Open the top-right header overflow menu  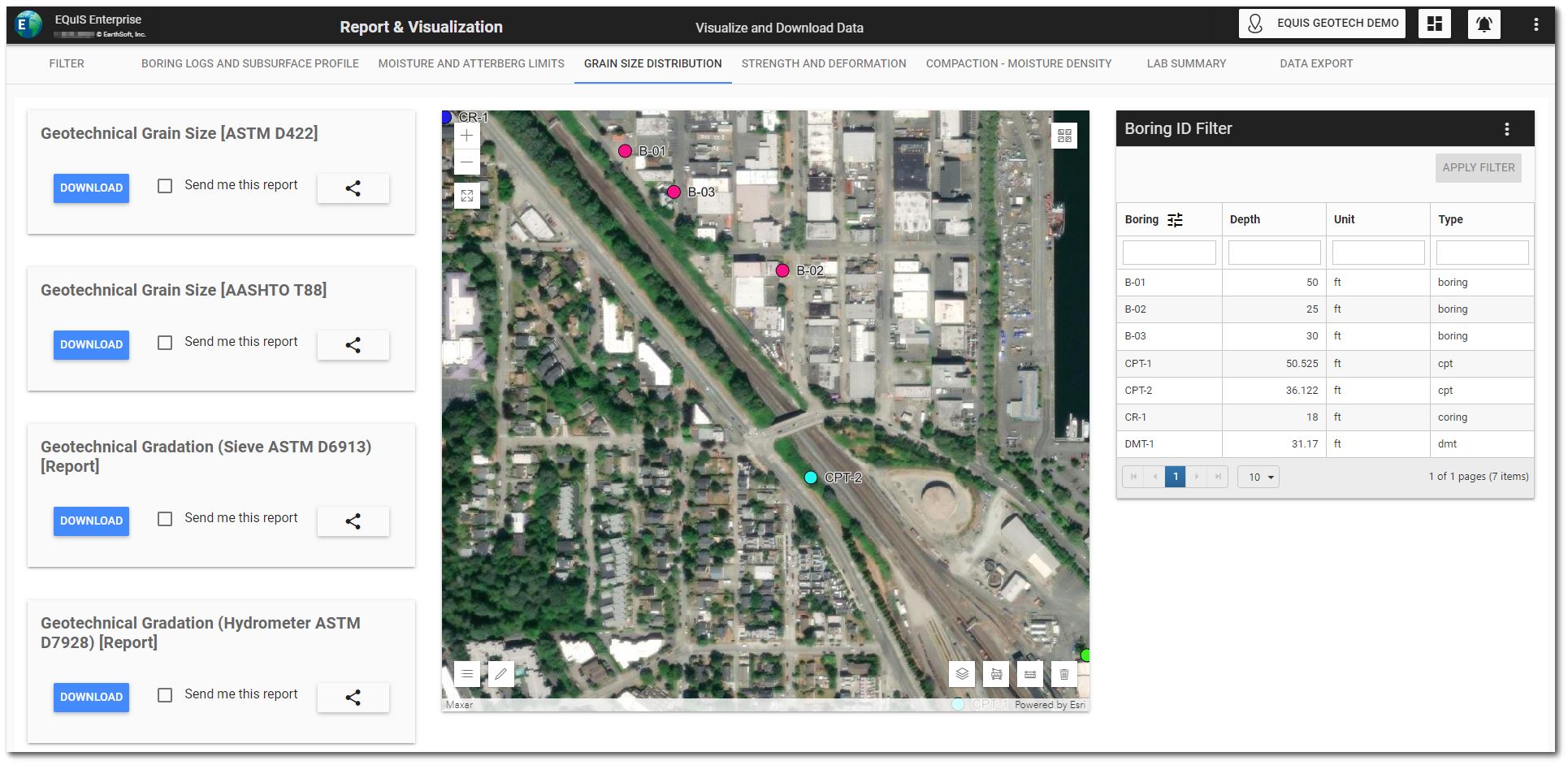coord(1536,24)
